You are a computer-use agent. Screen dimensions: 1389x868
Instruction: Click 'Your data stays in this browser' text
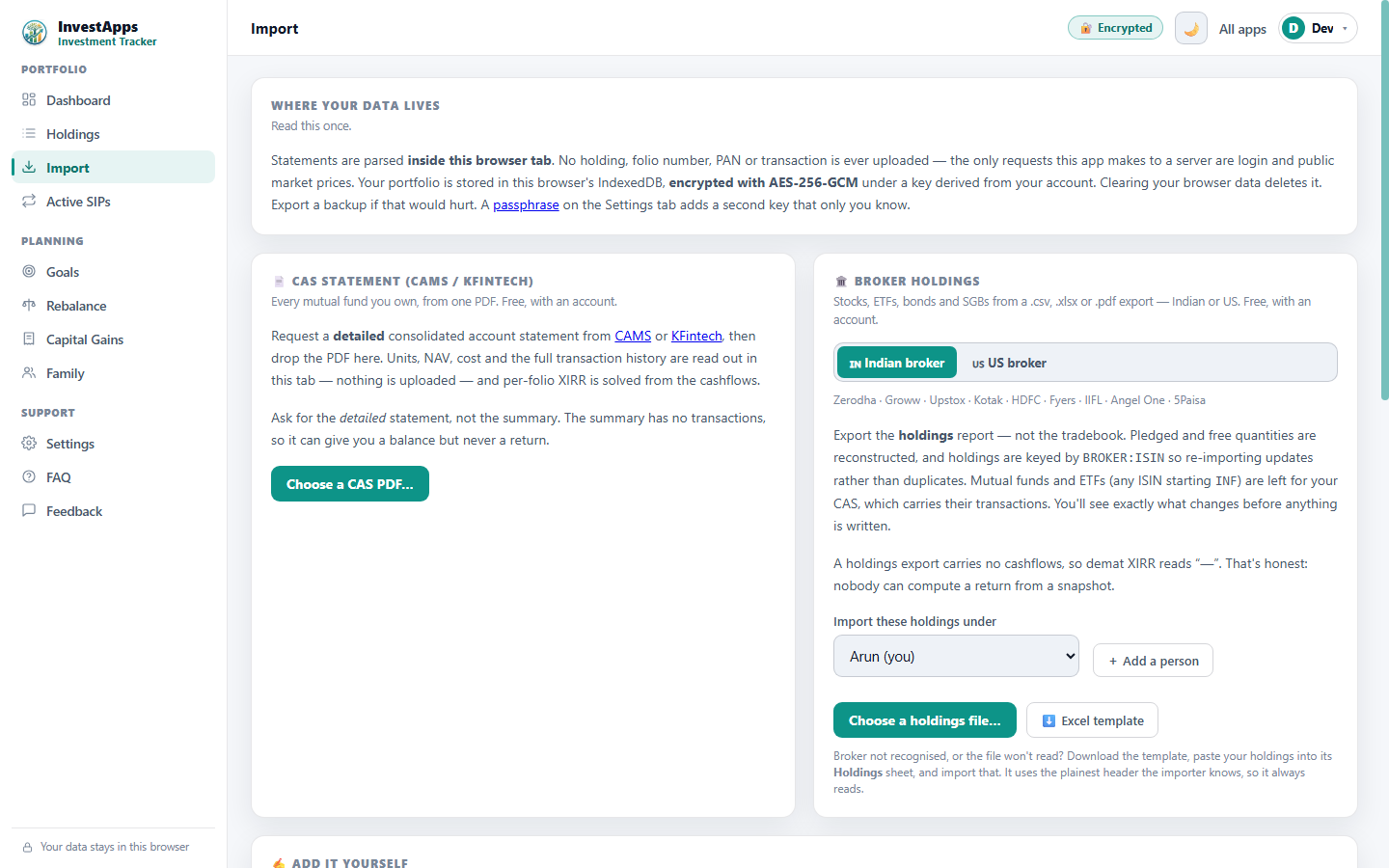point(115,847)
